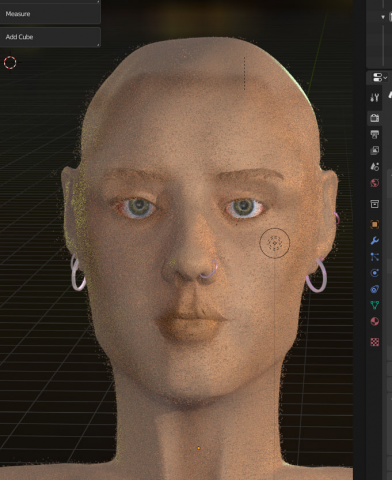Click the red-white 3D cursor in viewport
Viewport: 392px width, 480px height.
pyautogui.click(x=10, y=63)
